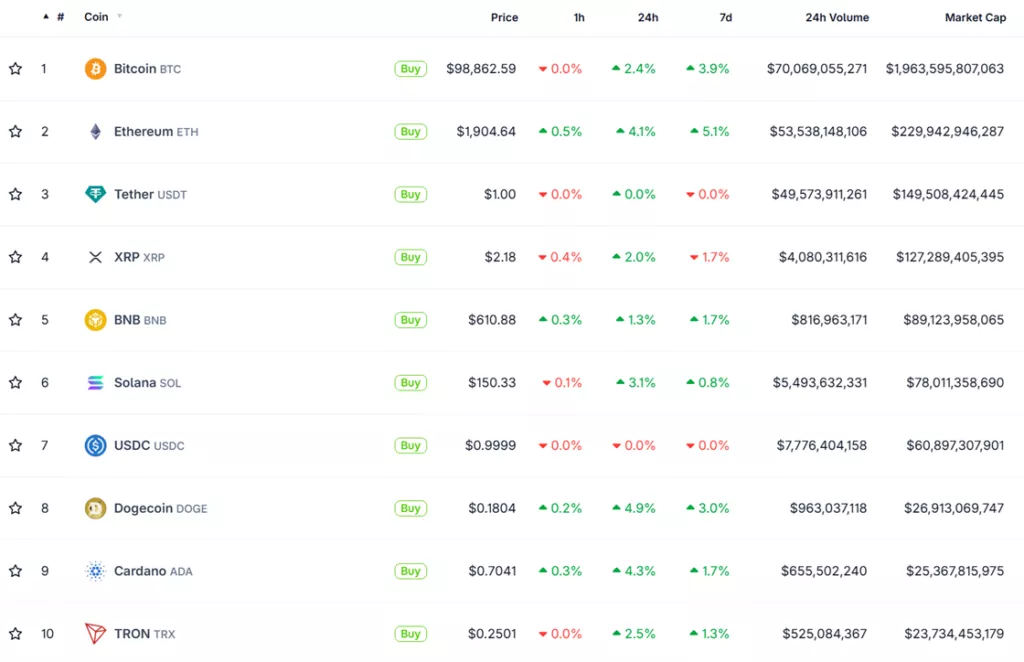The height and width of the screenshot is (662, 1024).
Task: Sort by the Price column header
Action: [x=504, y=18]
